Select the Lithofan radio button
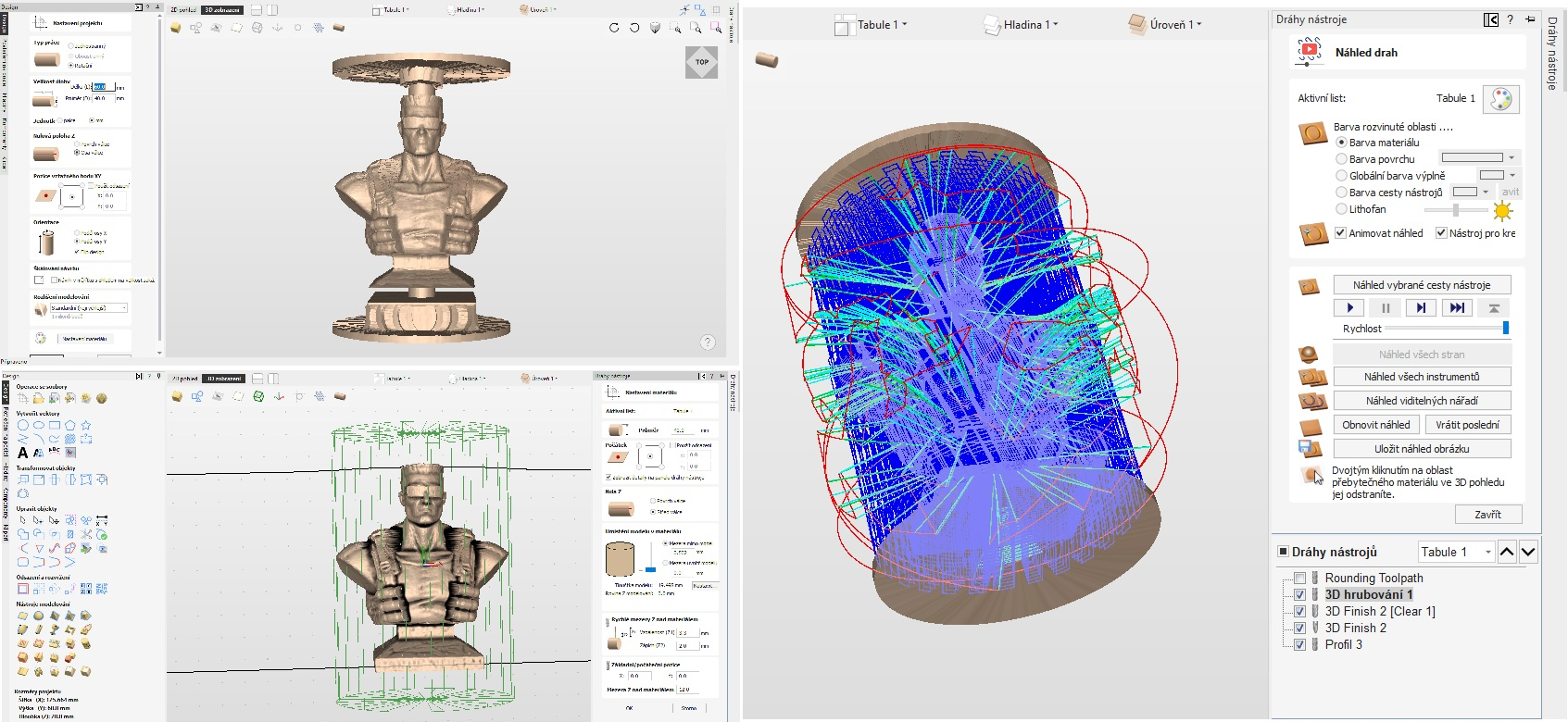 (x=1341, y=209)
